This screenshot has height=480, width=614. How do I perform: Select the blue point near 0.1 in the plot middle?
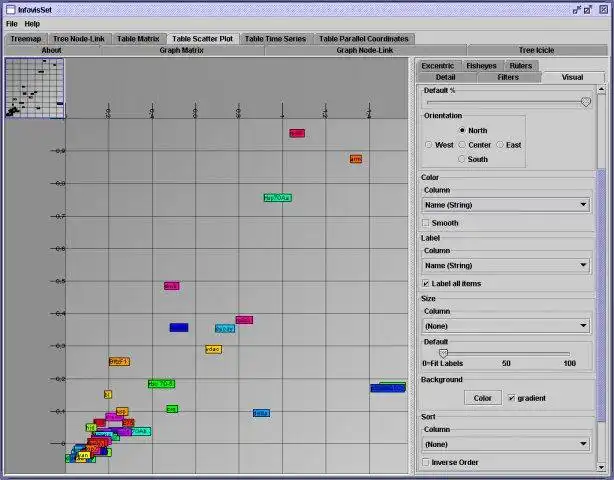pos(261,413)
